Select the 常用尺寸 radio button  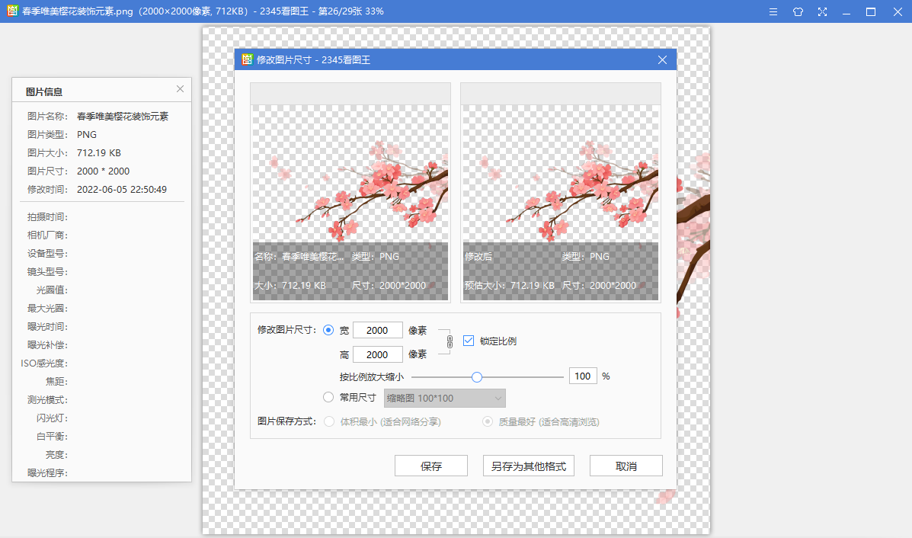pos(329,397)
